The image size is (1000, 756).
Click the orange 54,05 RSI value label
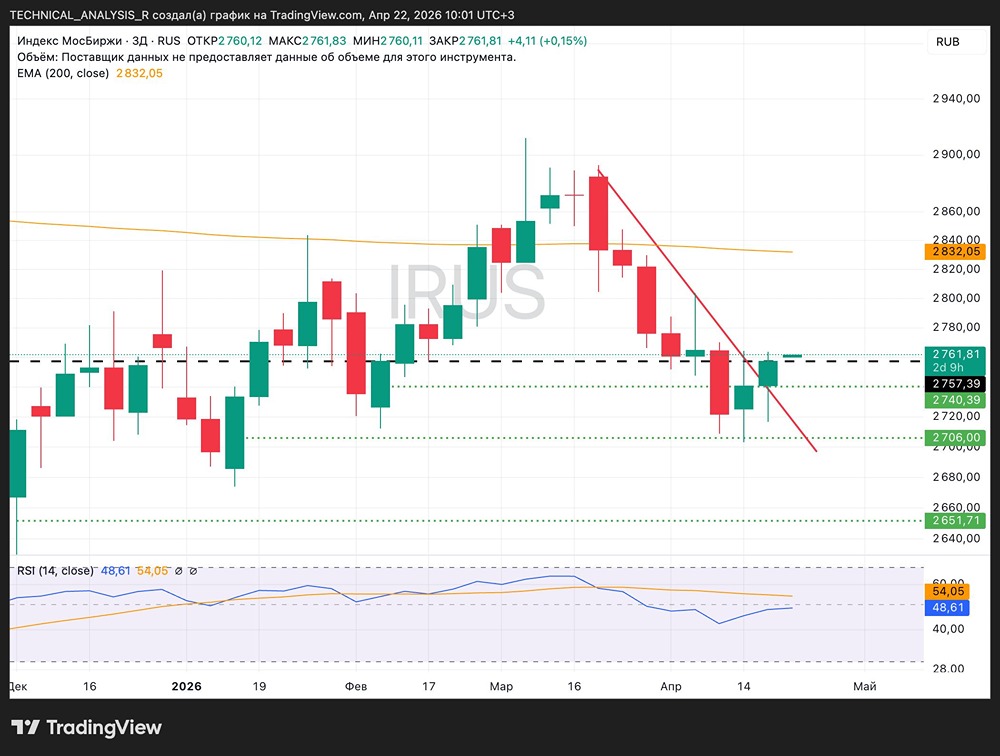click(947, 591)
